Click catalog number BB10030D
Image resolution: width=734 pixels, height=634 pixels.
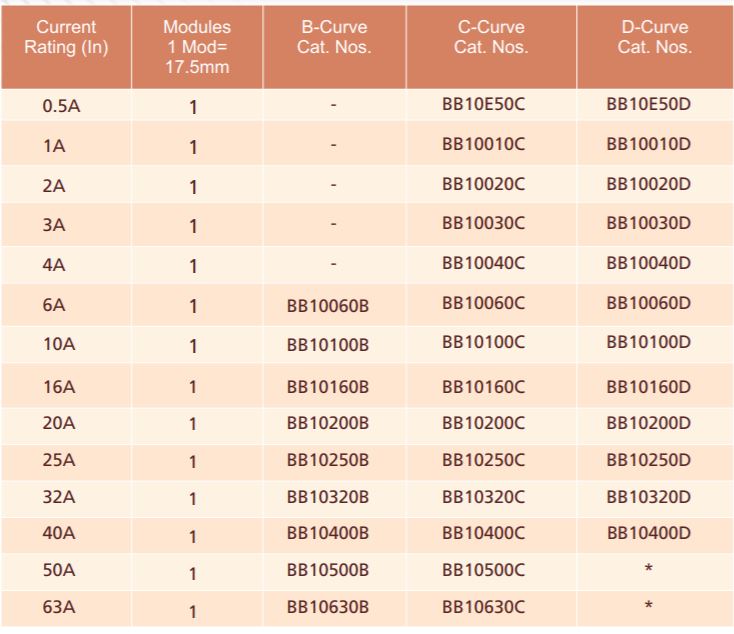tap(648, 222)
